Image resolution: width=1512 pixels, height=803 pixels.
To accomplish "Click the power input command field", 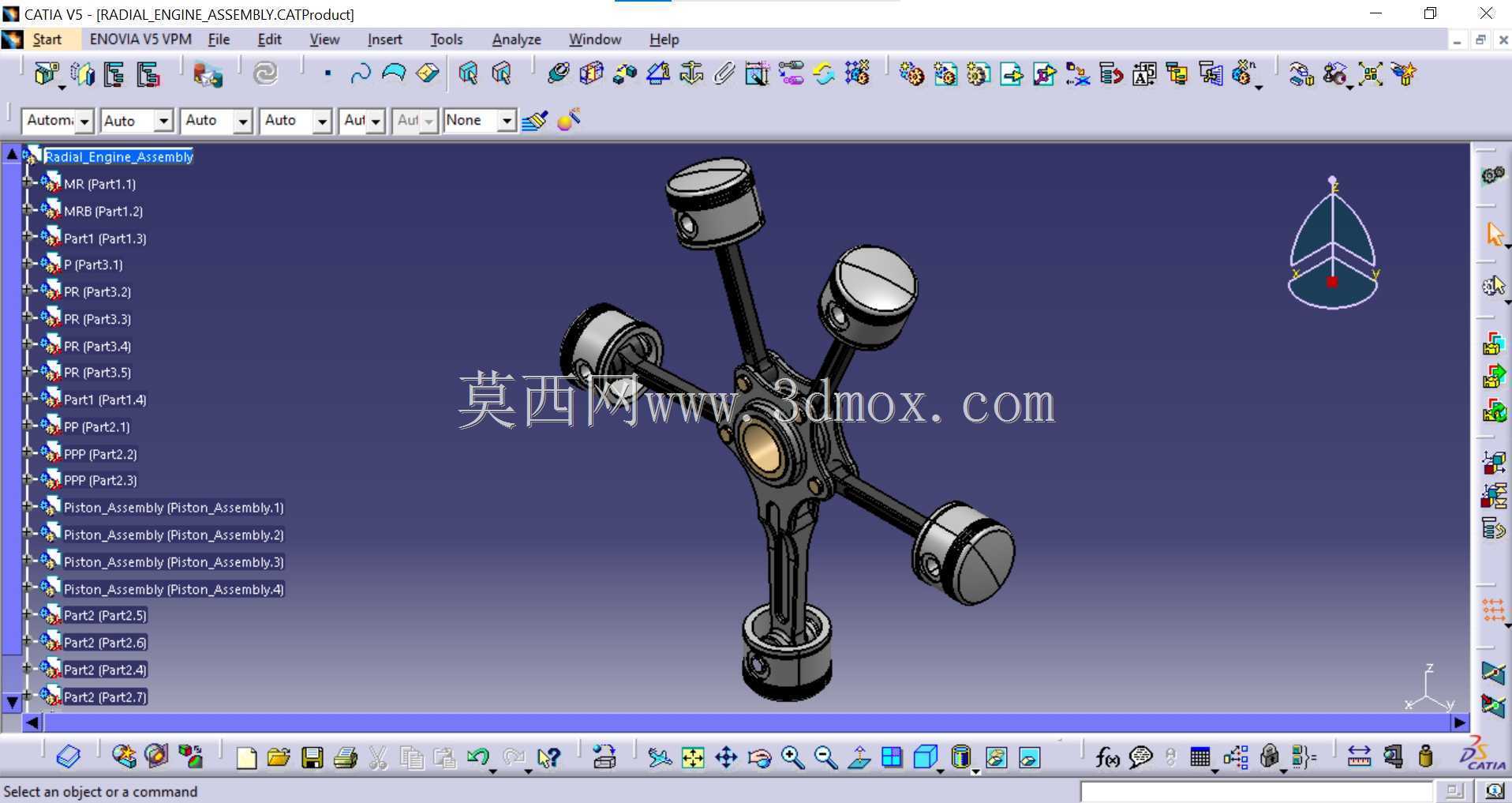I will (x=1256, y=791).
